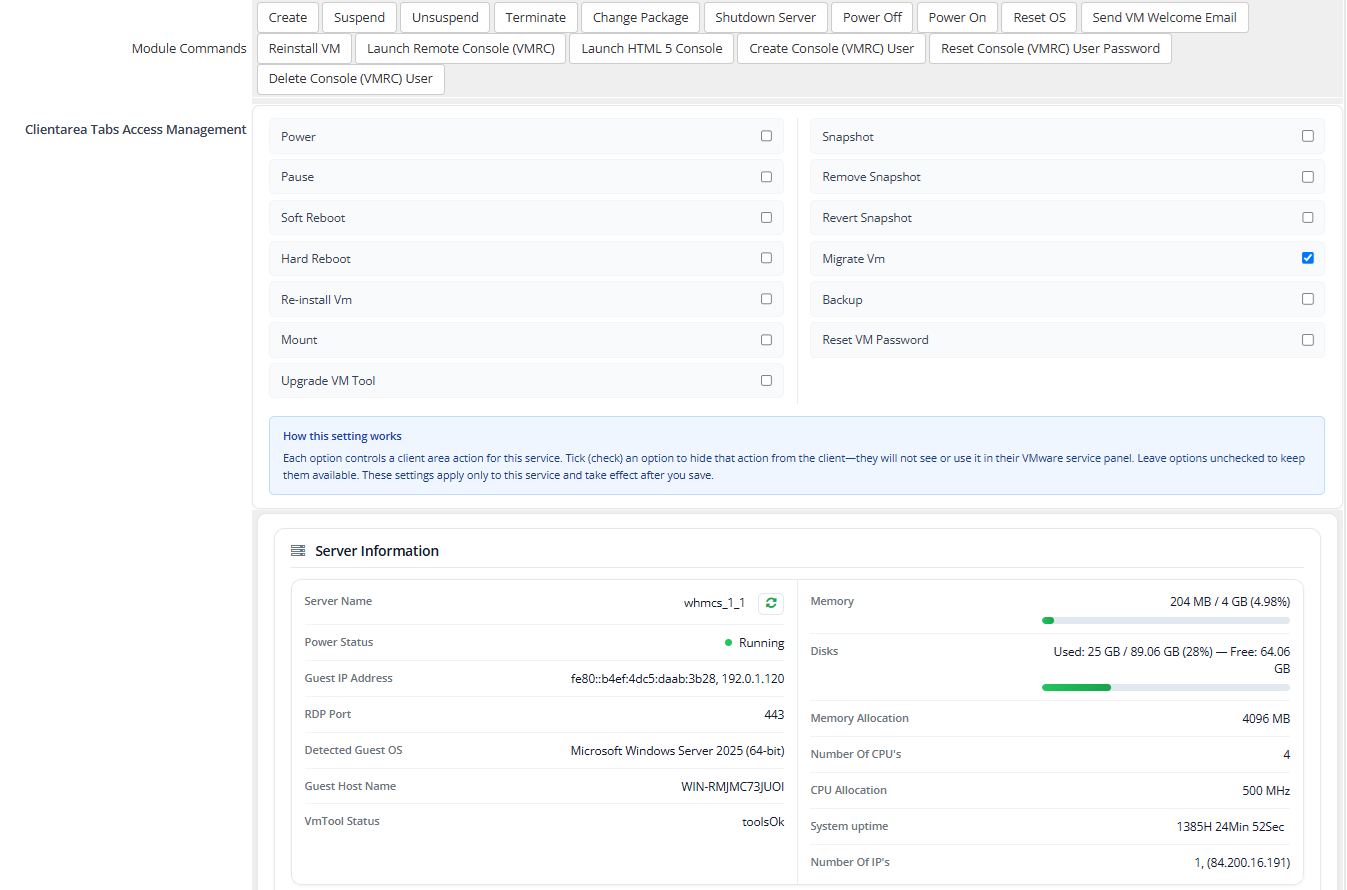Click the Change Package button
1347x890 pixels.
tap(640, 18)
